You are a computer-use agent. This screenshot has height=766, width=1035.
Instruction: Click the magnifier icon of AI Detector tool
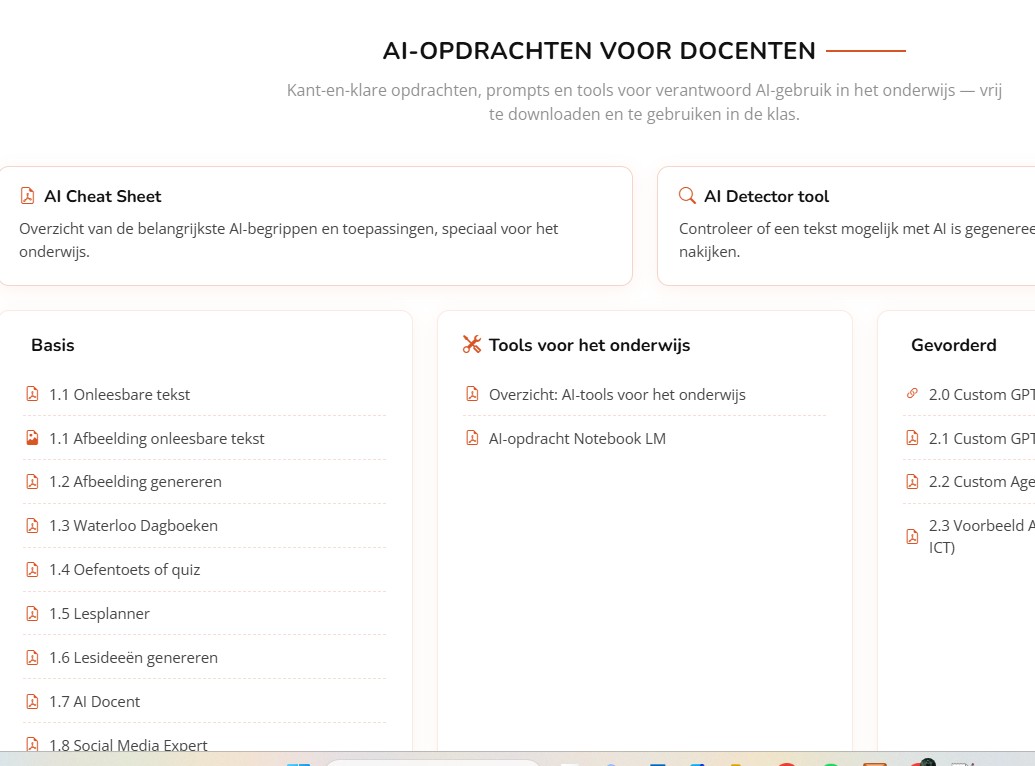[687, 196]
